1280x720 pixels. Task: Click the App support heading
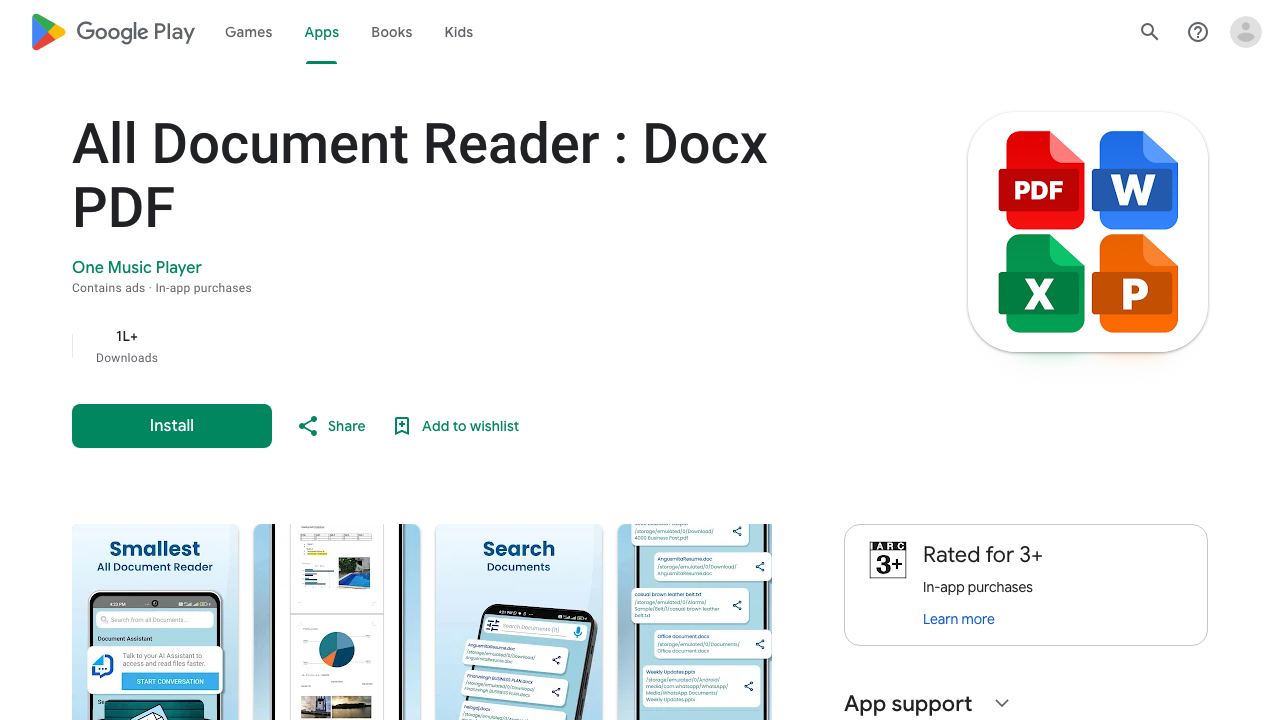908,704
